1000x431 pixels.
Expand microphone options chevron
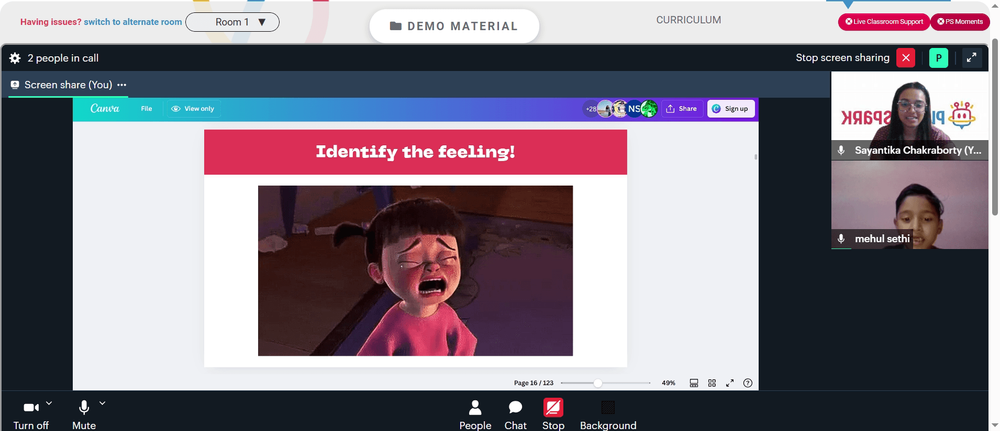click(102, 403)
